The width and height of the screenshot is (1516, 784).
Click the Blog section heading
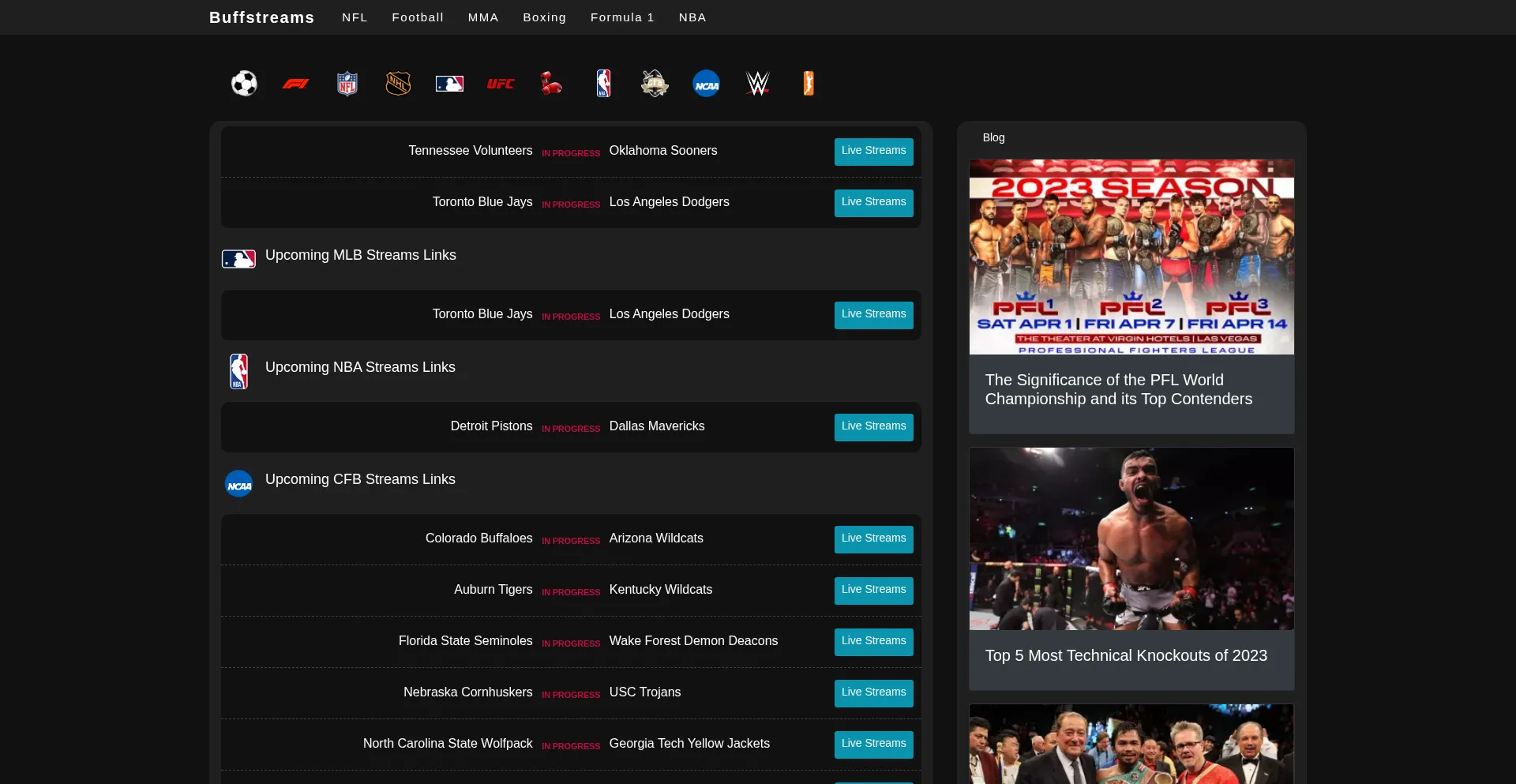click(993, 137)
